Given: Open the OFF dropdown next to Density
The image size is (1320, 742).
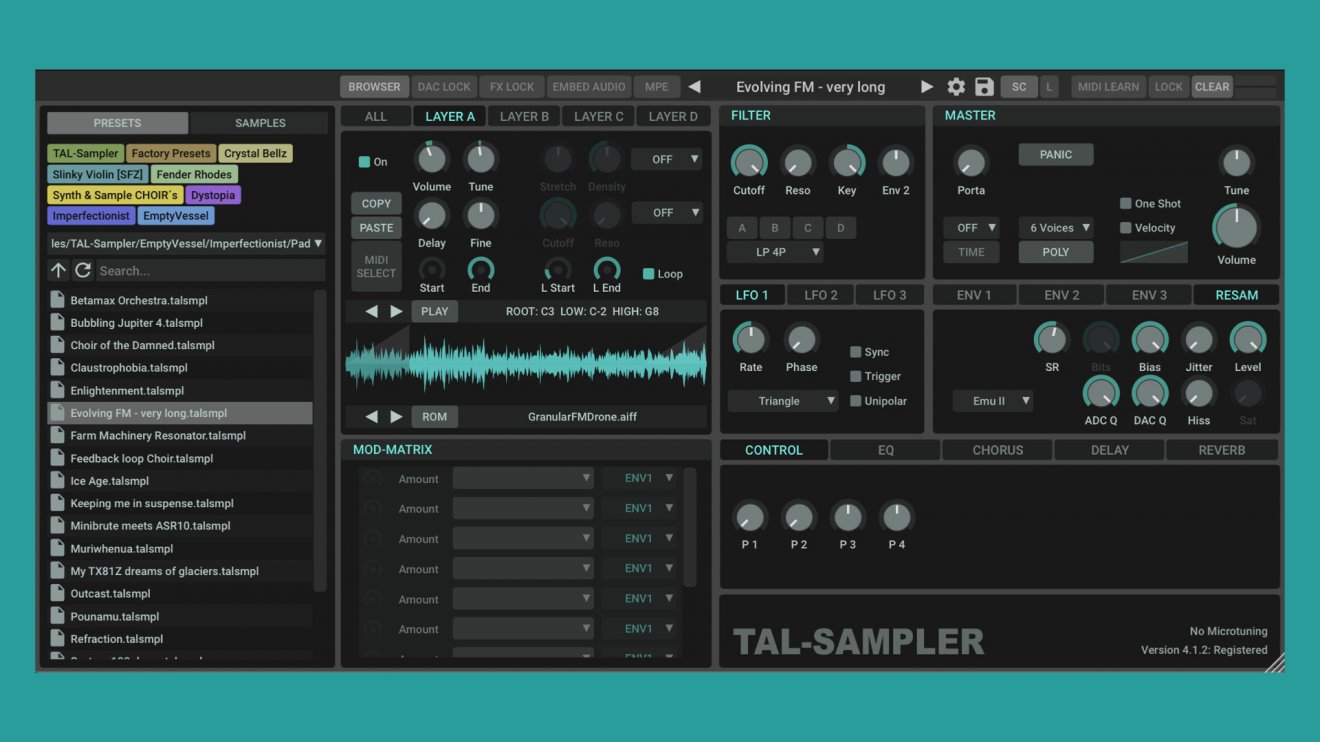Looking at the screenshot, I should (x=666, y=159).
